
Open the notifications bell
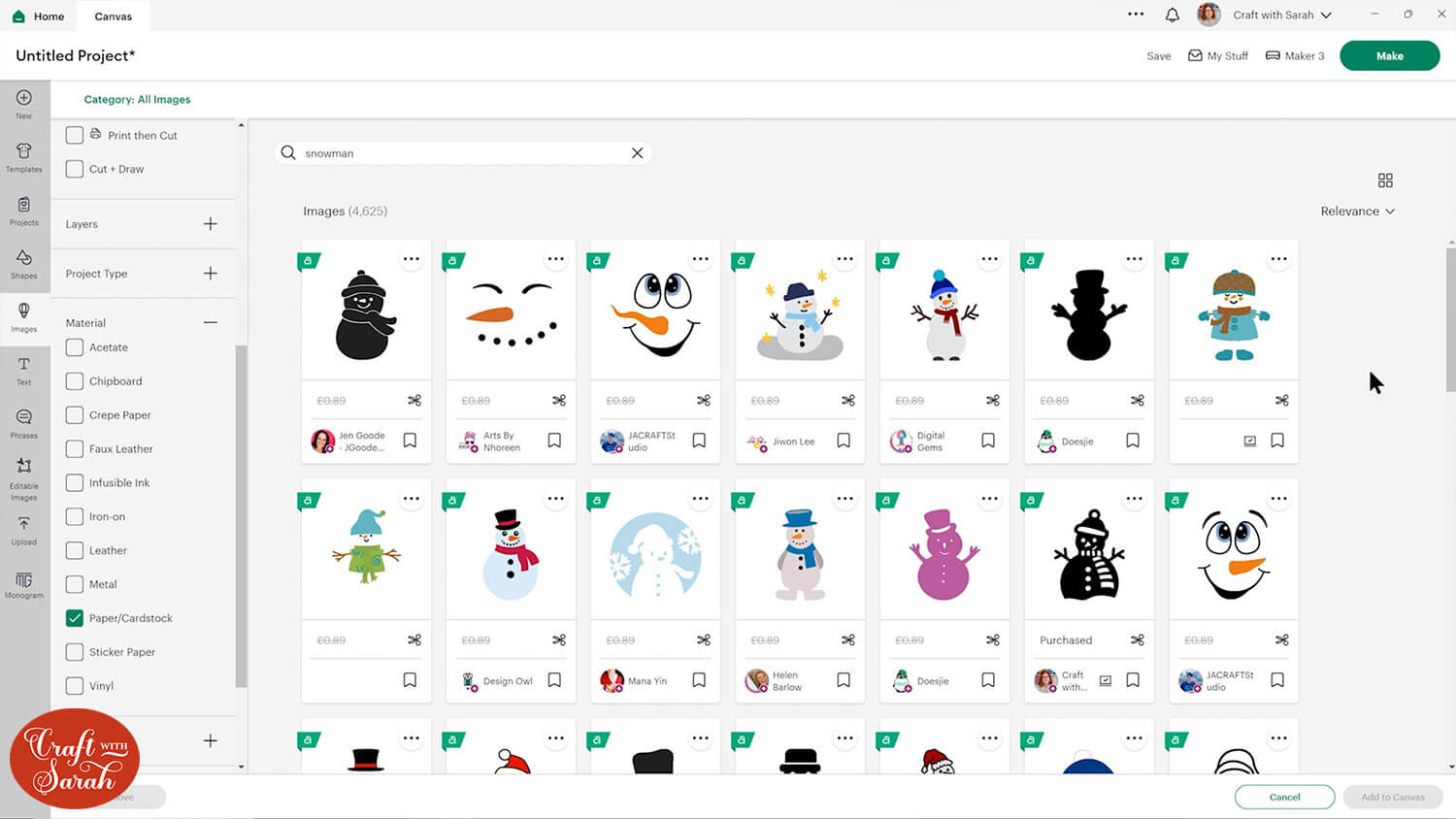click(1173, 15)
